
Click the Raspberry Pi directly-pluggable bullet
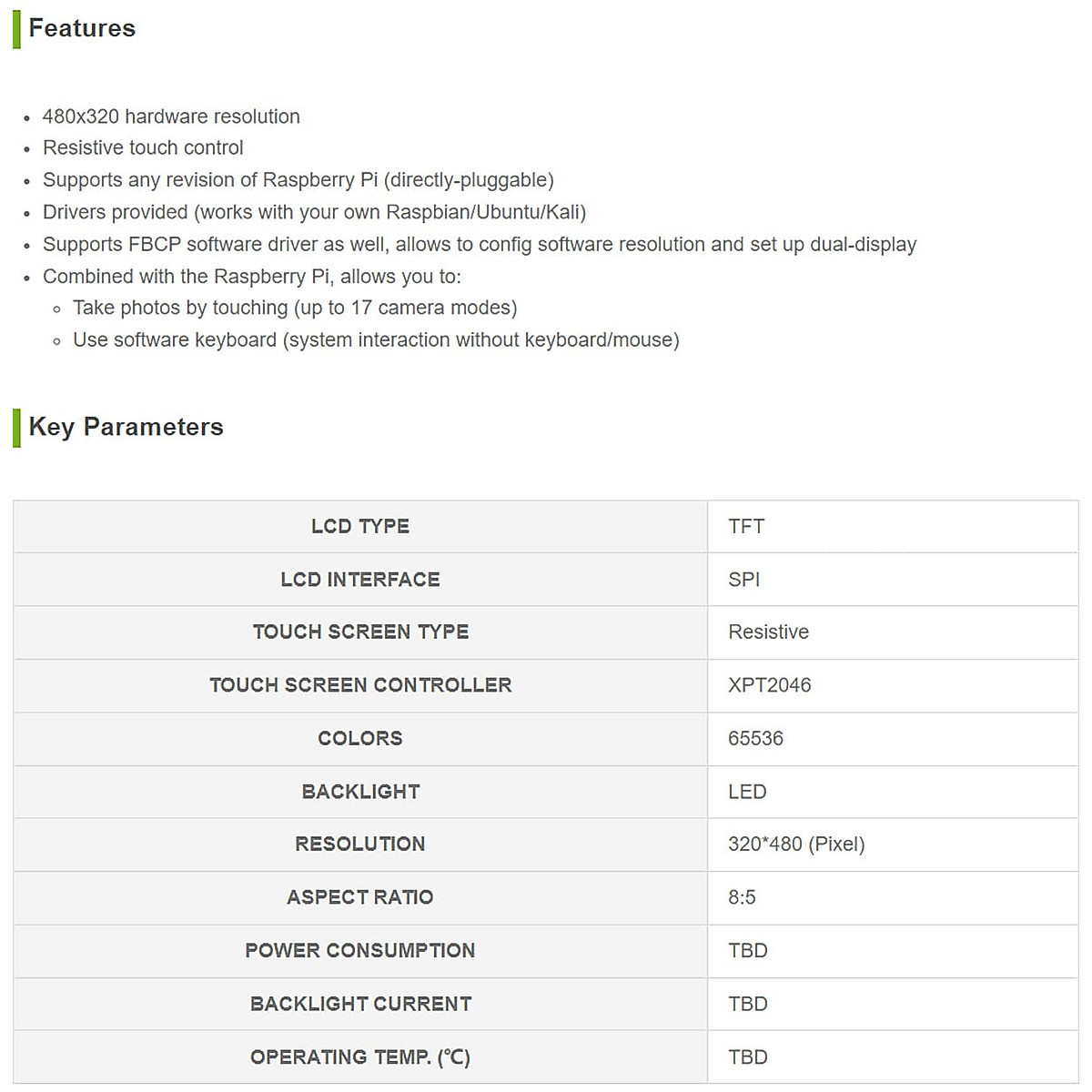click(x=298, y=180)
